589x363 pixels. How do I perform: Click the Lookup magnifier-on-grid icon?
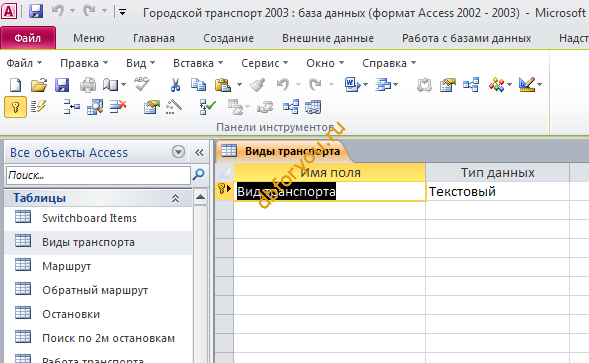click(x=95, y=107)
